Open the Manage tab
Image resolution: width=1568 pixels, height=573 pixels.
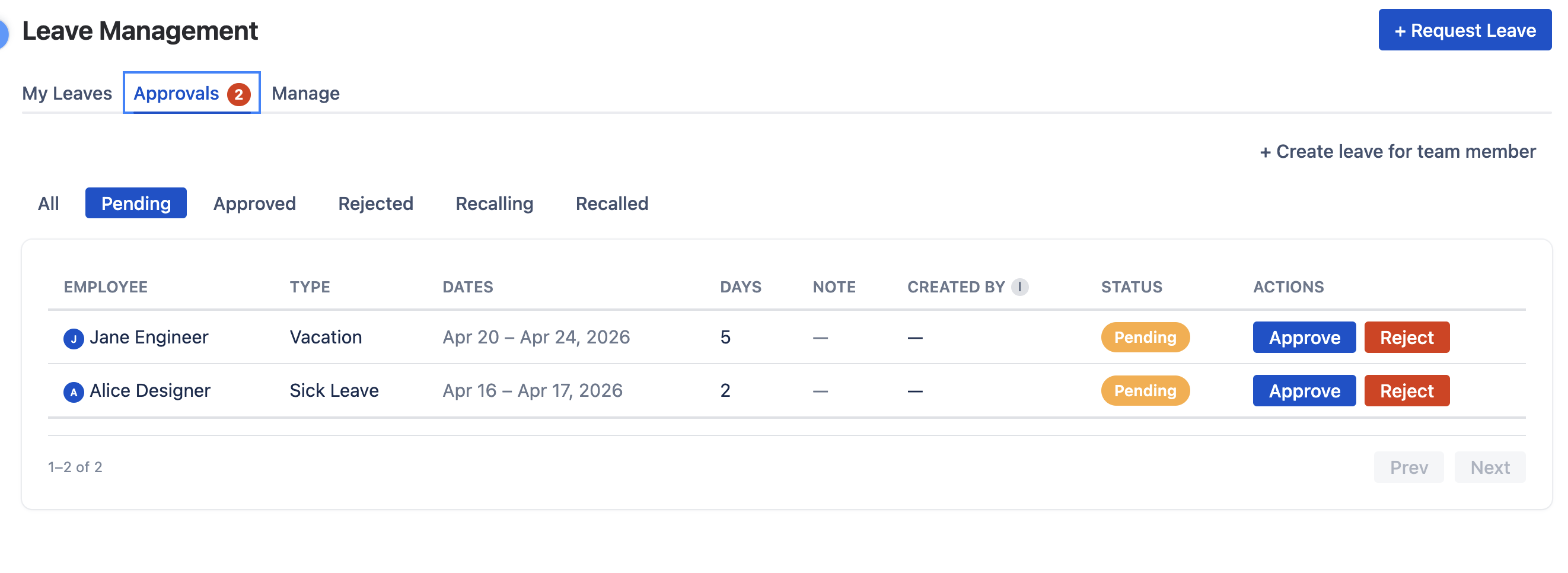pos(306,93)
